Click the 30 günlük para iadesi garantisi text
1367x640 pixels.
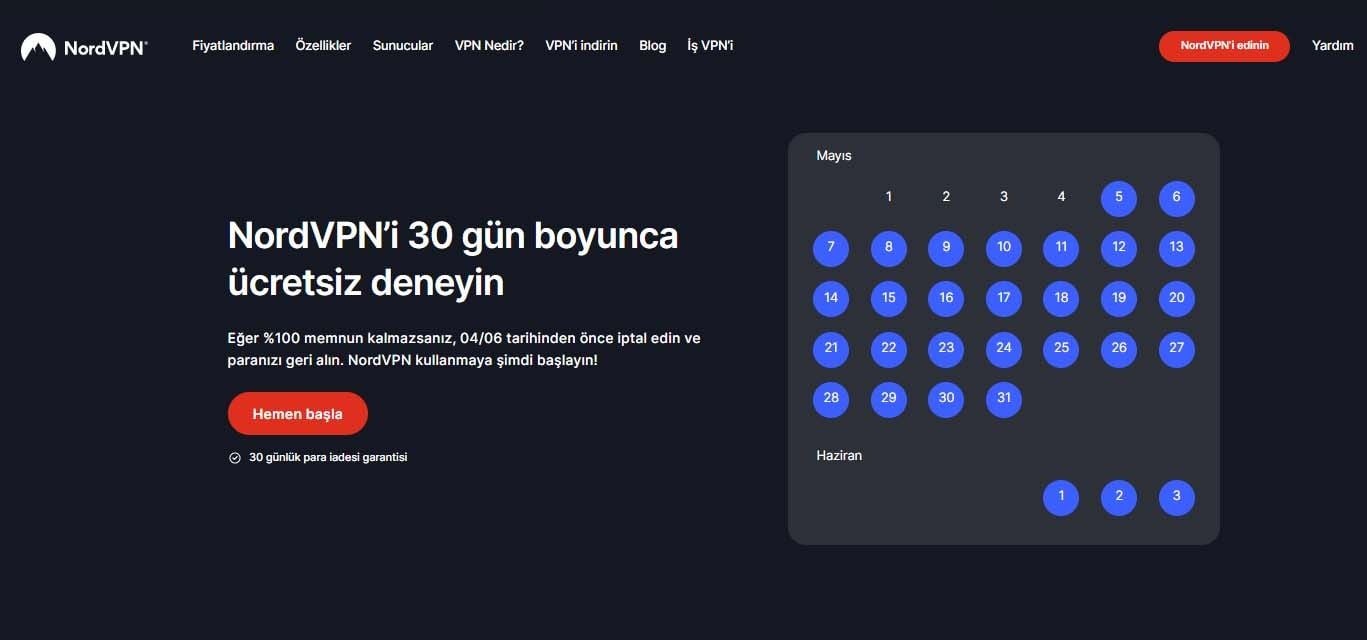click(328, 458)
